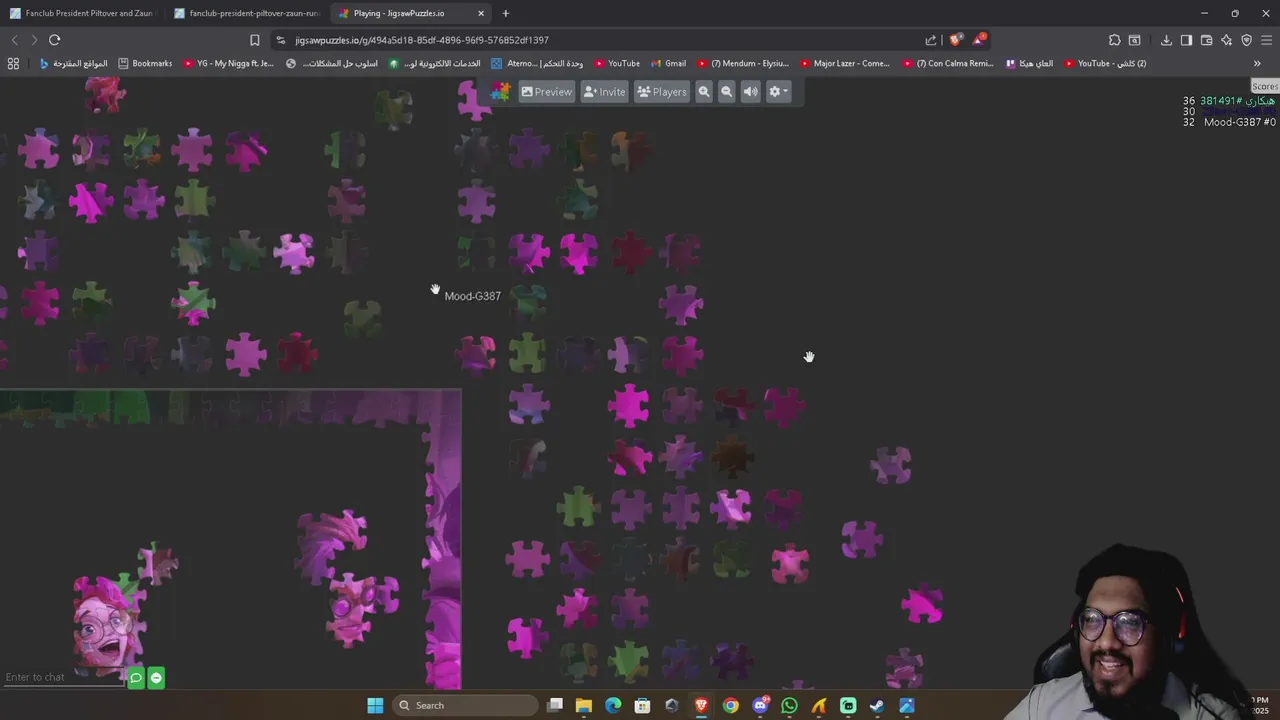1280x720 pixels.
Task: Switch to Fanclub President Piltover and Zaun tab
Action: click(81, 13)
